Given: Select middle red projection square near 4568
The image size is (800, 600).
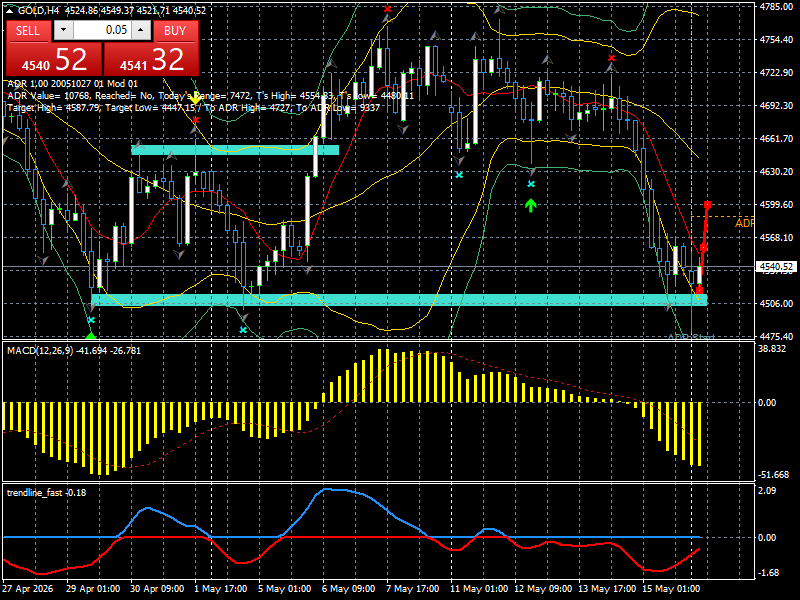Looking at the screenshot, I should pyautogui.click(x=704, y=247).
